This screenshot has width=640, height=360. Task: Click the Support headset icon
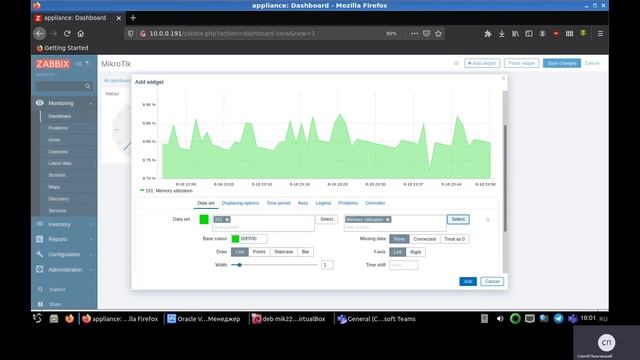40,289
